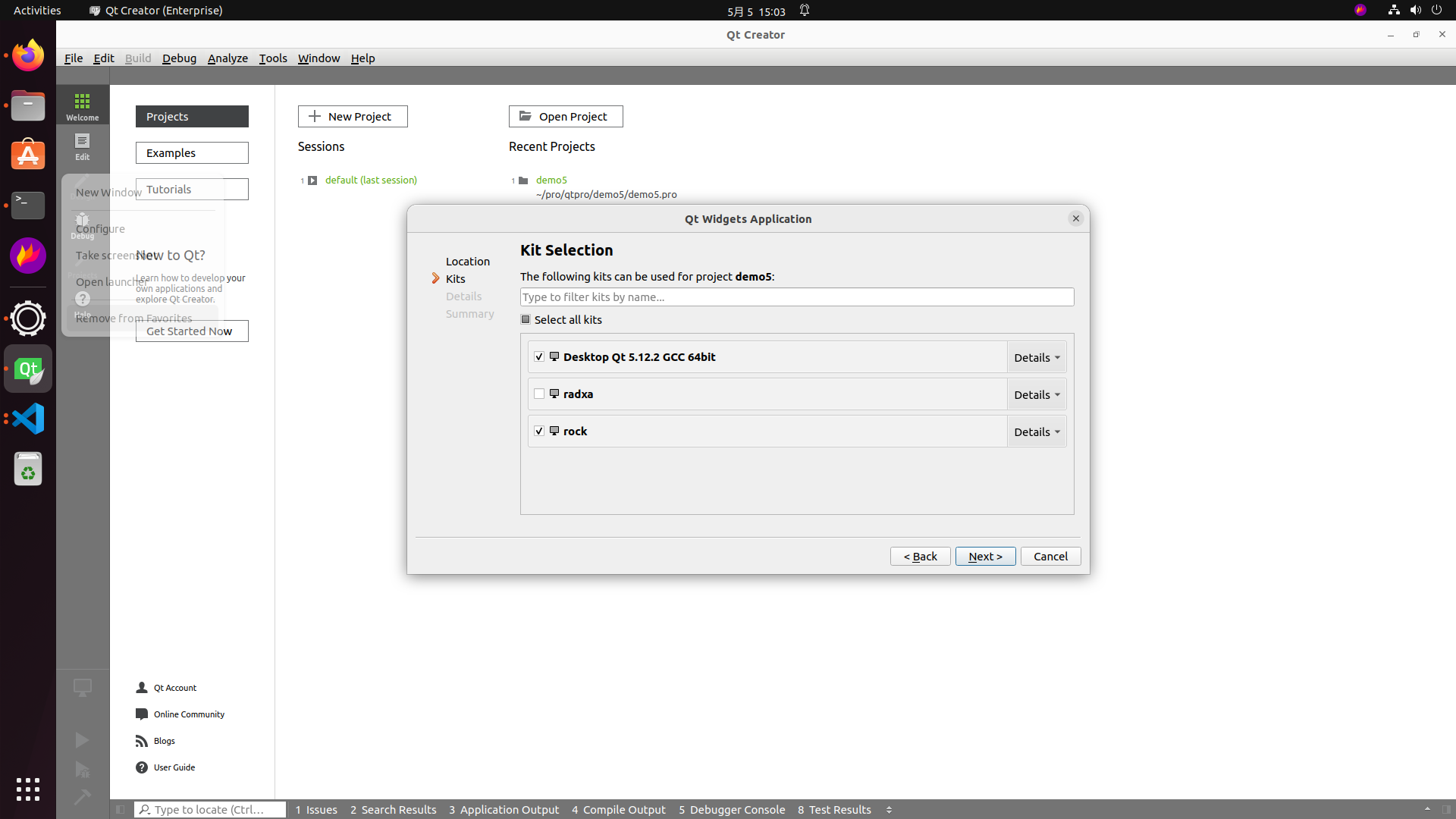
Task: Go Back in the wizard
Action: [x=920, y=556]
